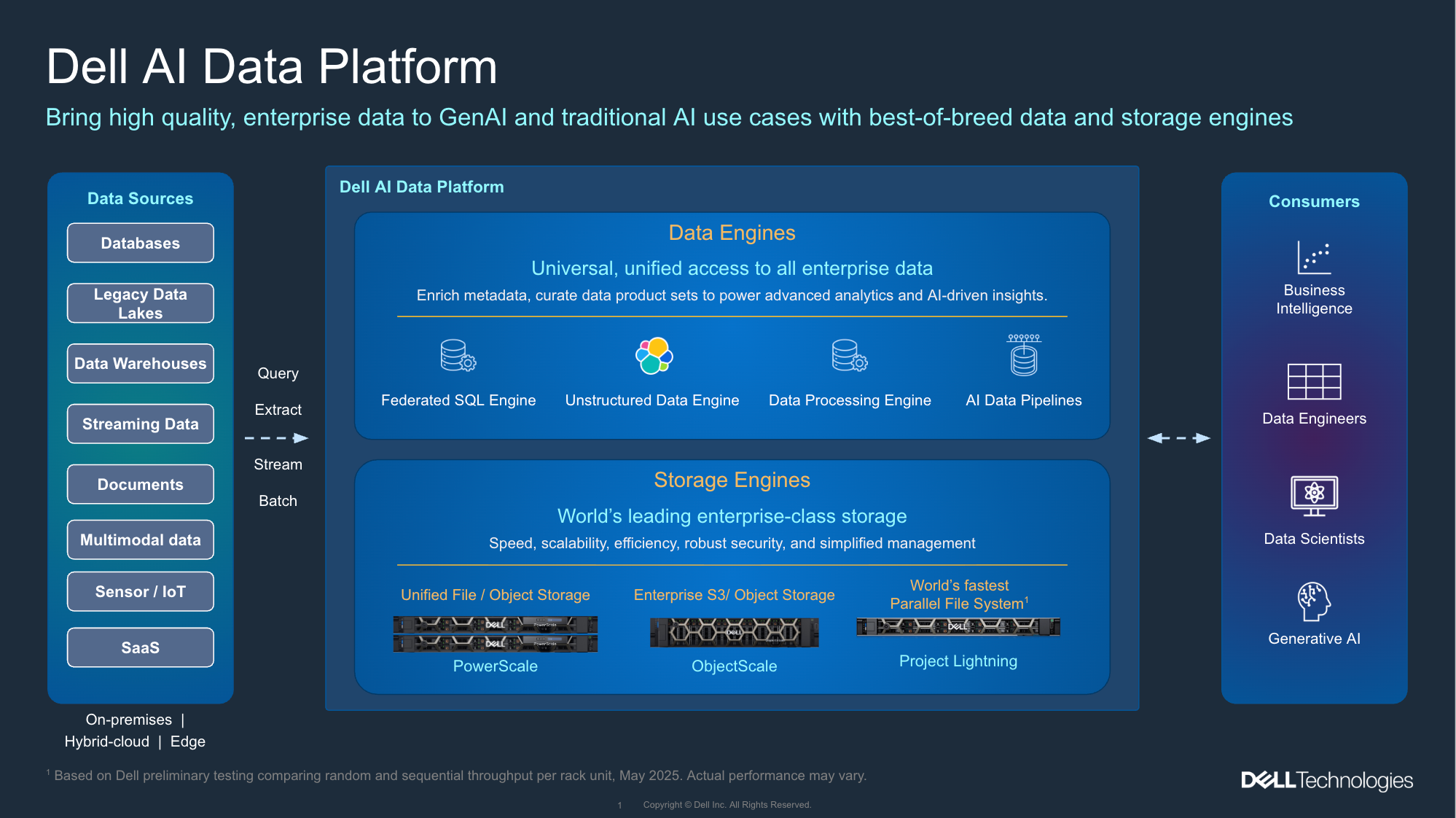Screen dimensions: 1456x818
Task: Click the 'On-premises' text
Action: coord(129,720)
